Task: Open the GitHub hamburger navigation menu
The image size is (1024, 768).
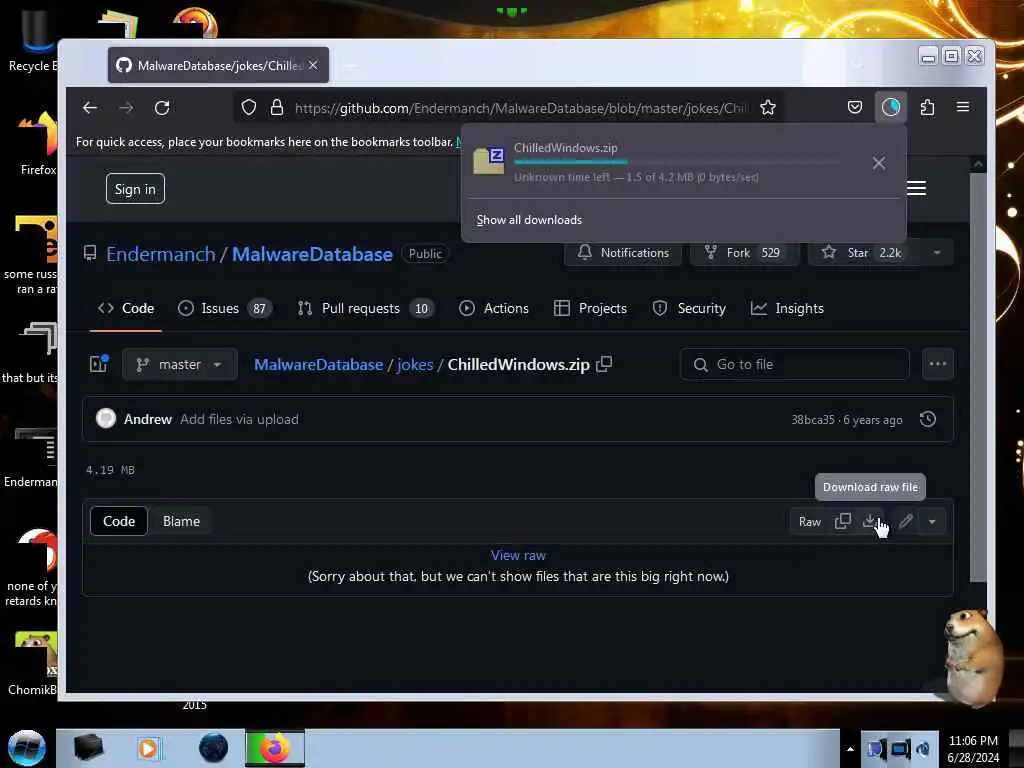Action: [x=916, y=188]
